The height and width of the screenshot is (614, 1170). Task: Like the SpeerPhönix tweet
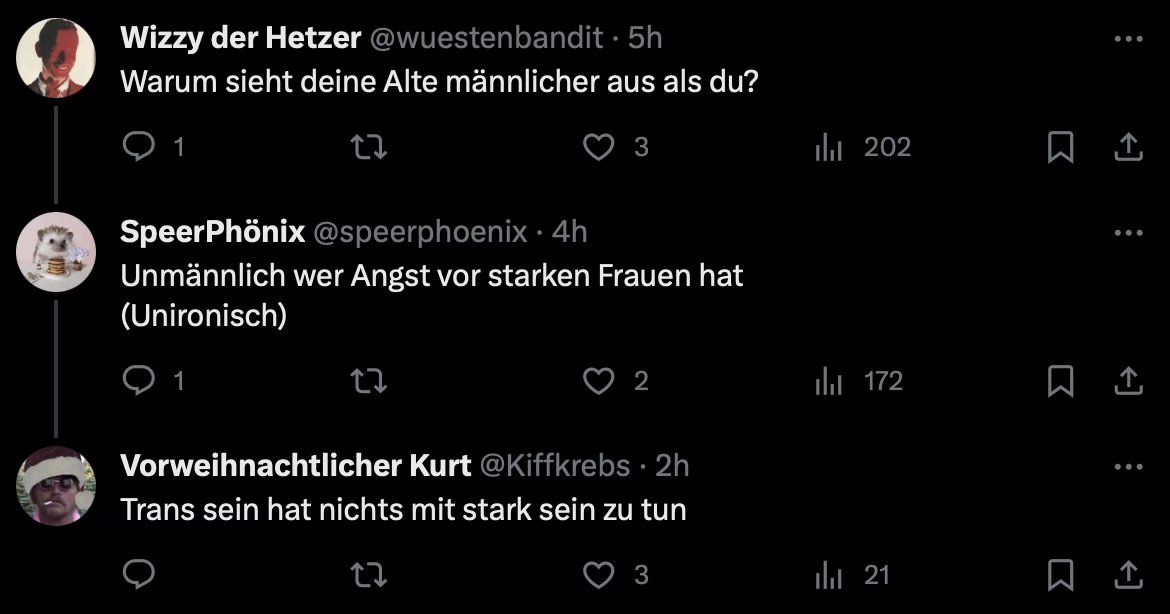(x=598, y=381)
